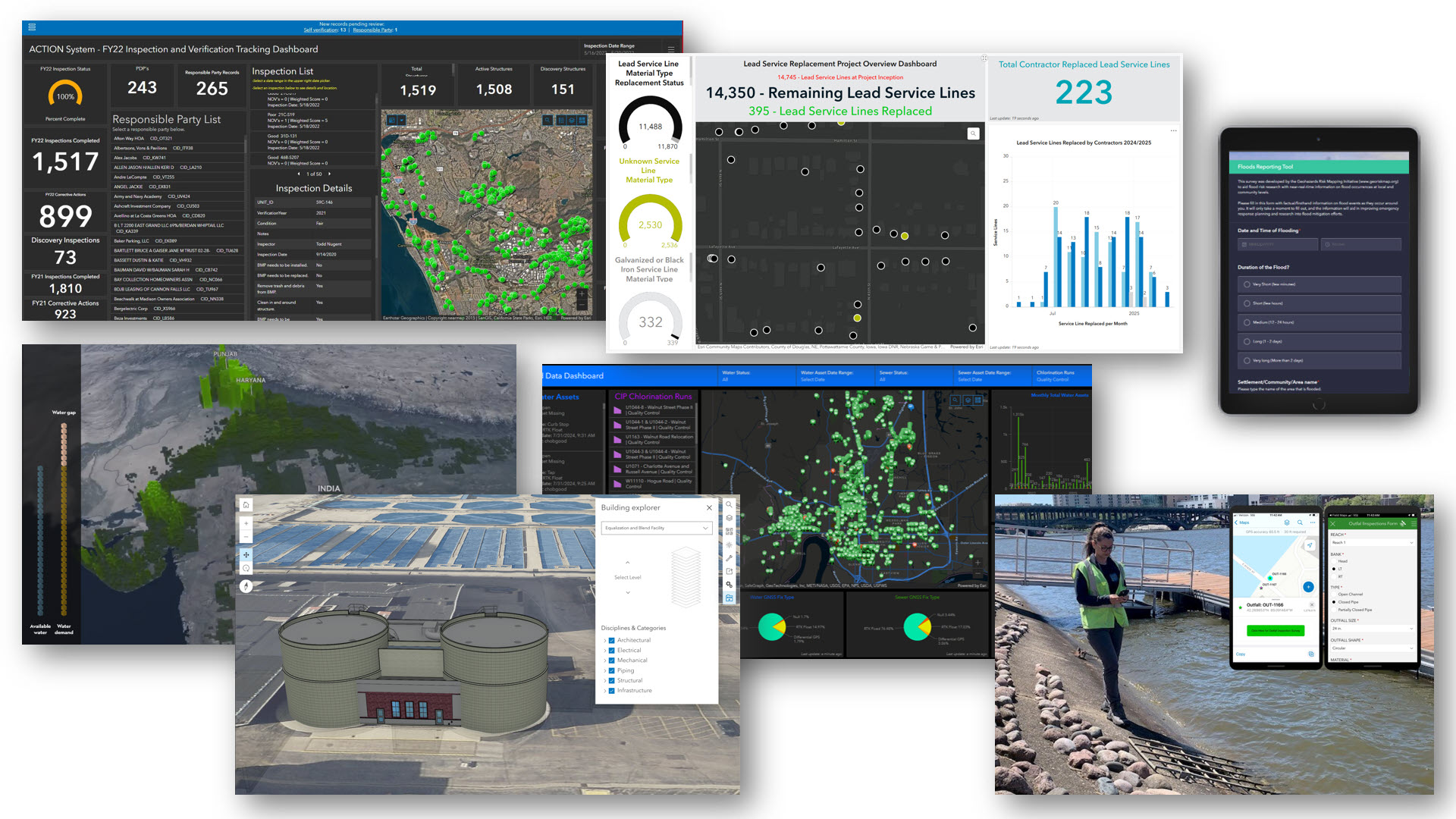Open the basemap gallery on the inspection map
This screenshot has height=819, width=1456.
pyautogui.click(x=582, y=120)
